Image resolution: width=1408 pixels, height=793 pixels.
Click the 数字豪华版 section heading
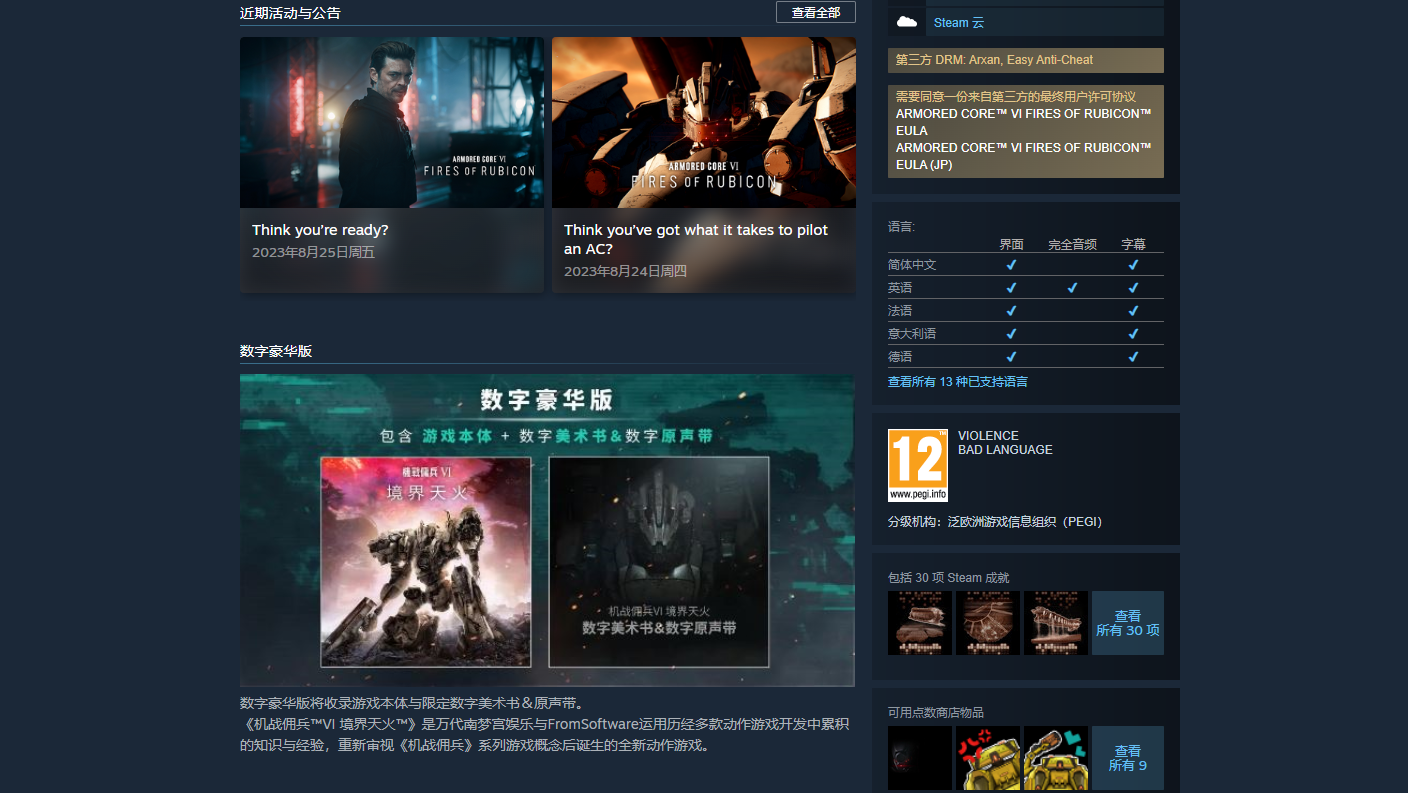point(276,351)
